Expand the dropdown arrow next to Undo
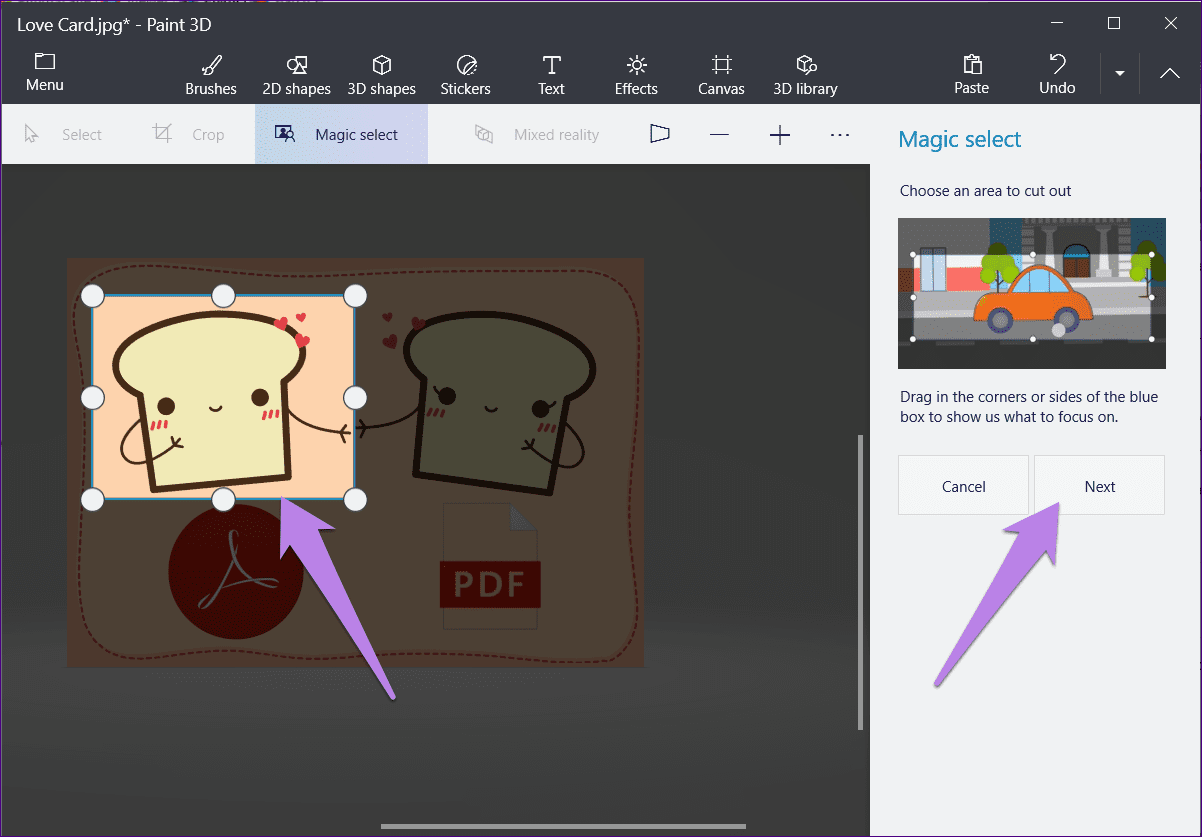The width and height of the screenshot is (1202, 837). coord(1120,74)
